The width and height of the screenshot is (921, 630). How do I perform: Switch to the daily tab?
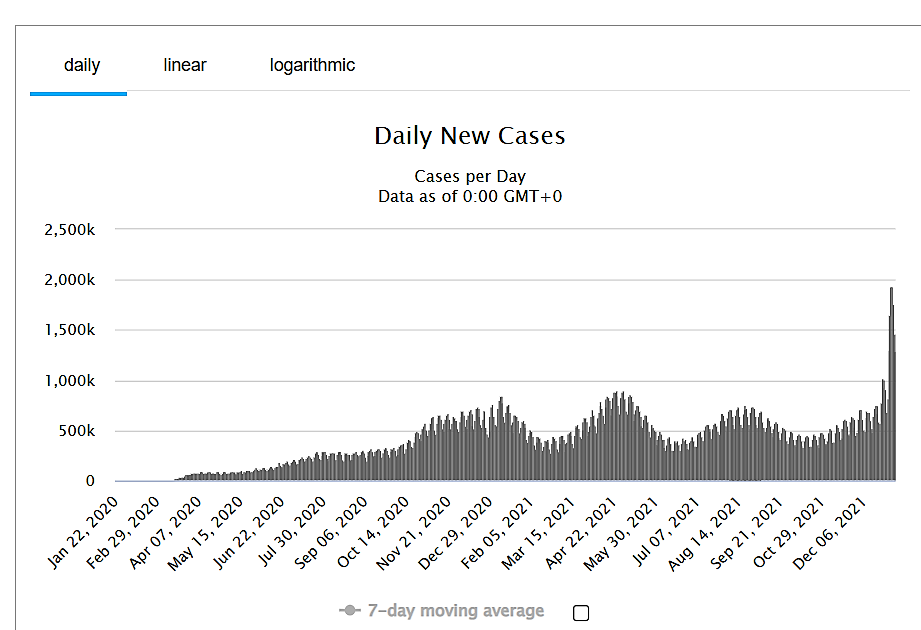tap(82, 65)
